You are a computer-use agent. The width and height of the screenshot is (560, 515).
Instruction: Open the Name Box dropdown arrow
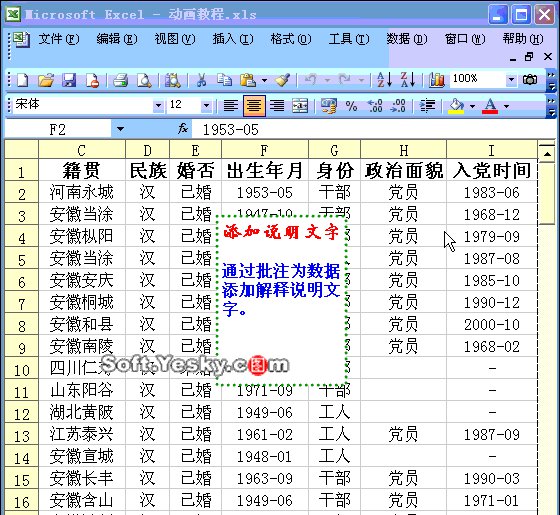coord(120,129)
